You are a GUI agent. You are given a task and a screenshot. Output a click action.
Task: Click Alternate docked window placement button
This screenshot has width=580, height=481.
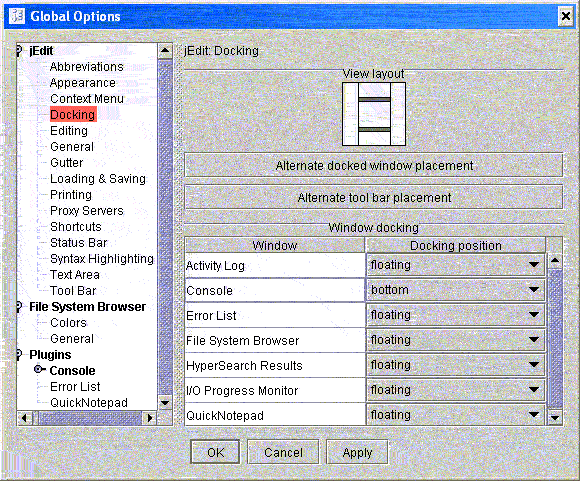pos(374,165)
